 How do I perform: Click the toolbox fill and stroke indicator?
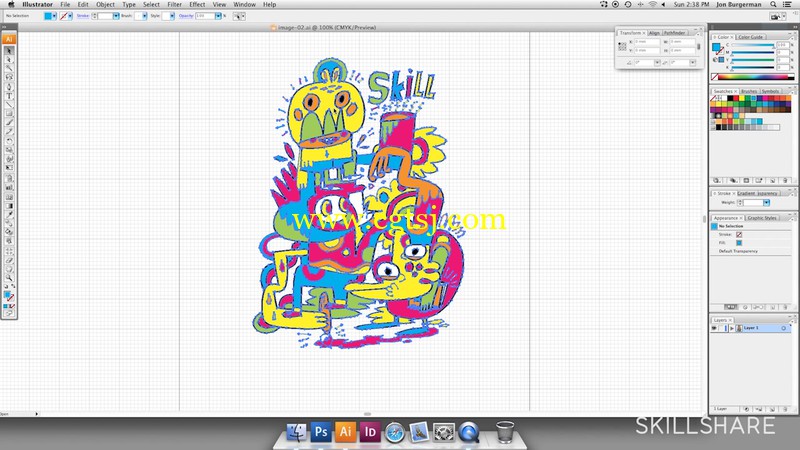(x=9, y=296)
